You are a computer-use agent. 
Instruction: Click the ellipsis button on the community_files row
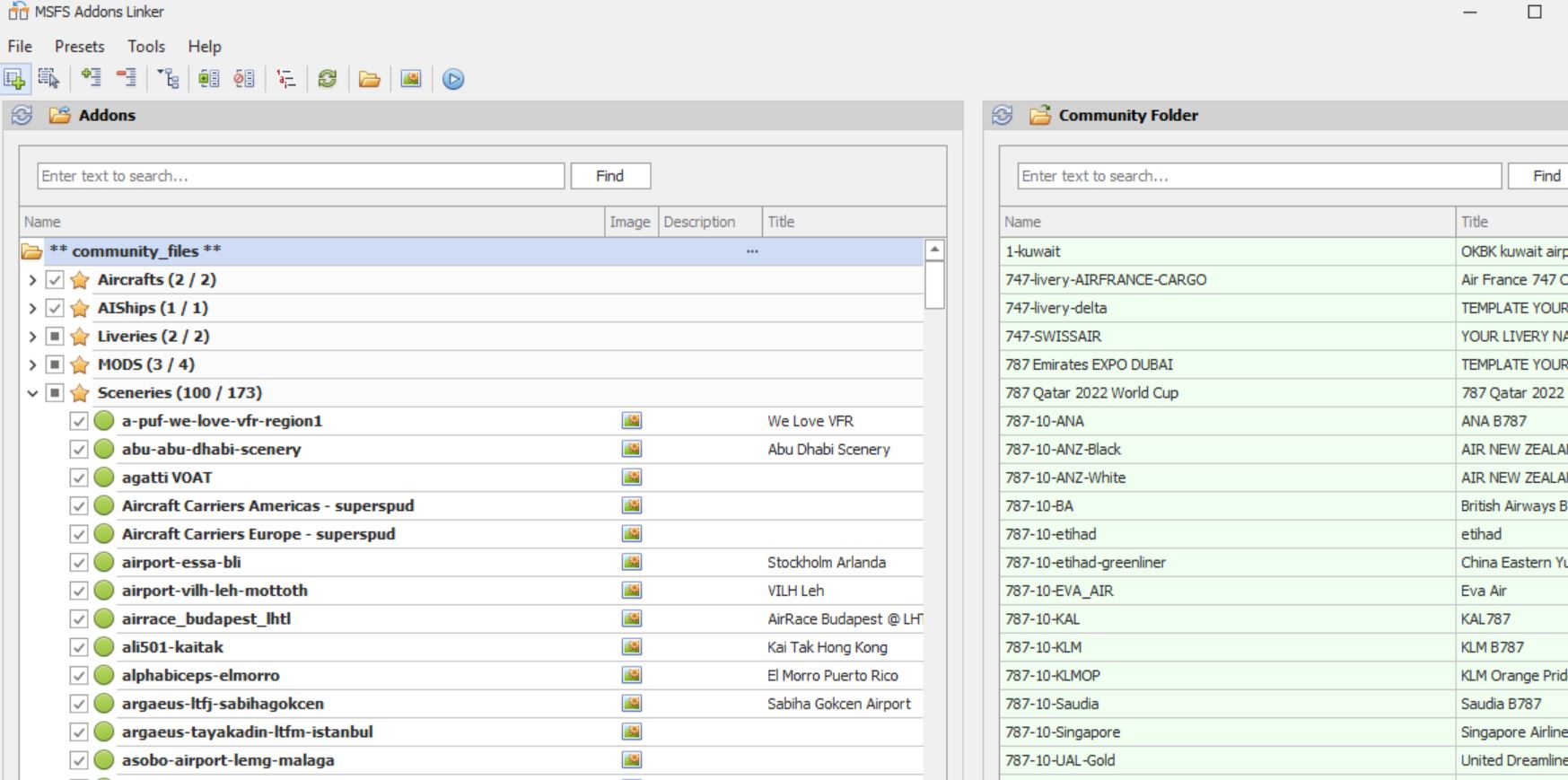click(x=752, y=251)
